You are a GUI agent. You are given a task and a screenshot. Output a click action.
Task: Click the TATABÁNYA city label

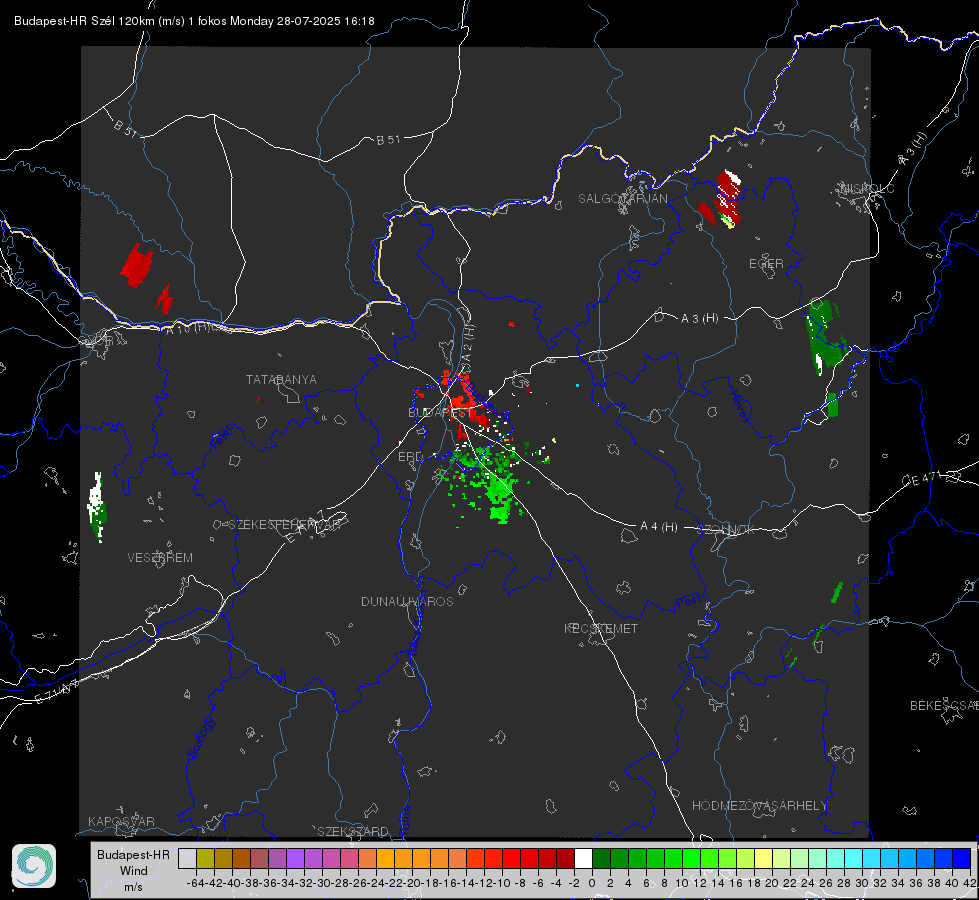281,380
